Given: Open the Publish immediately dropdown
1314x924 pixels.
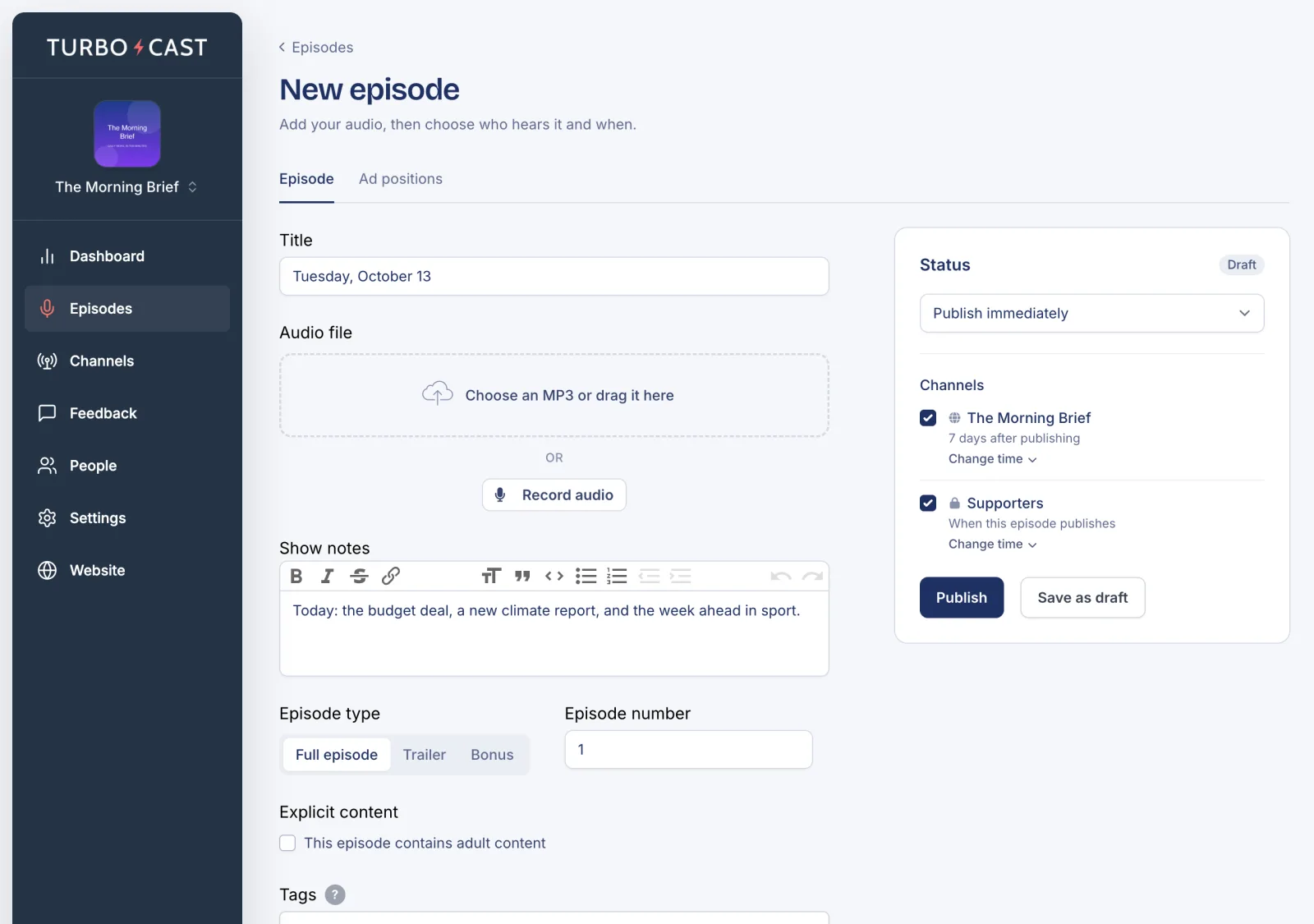Looking at the screenshot, I should coord(1091,313).
